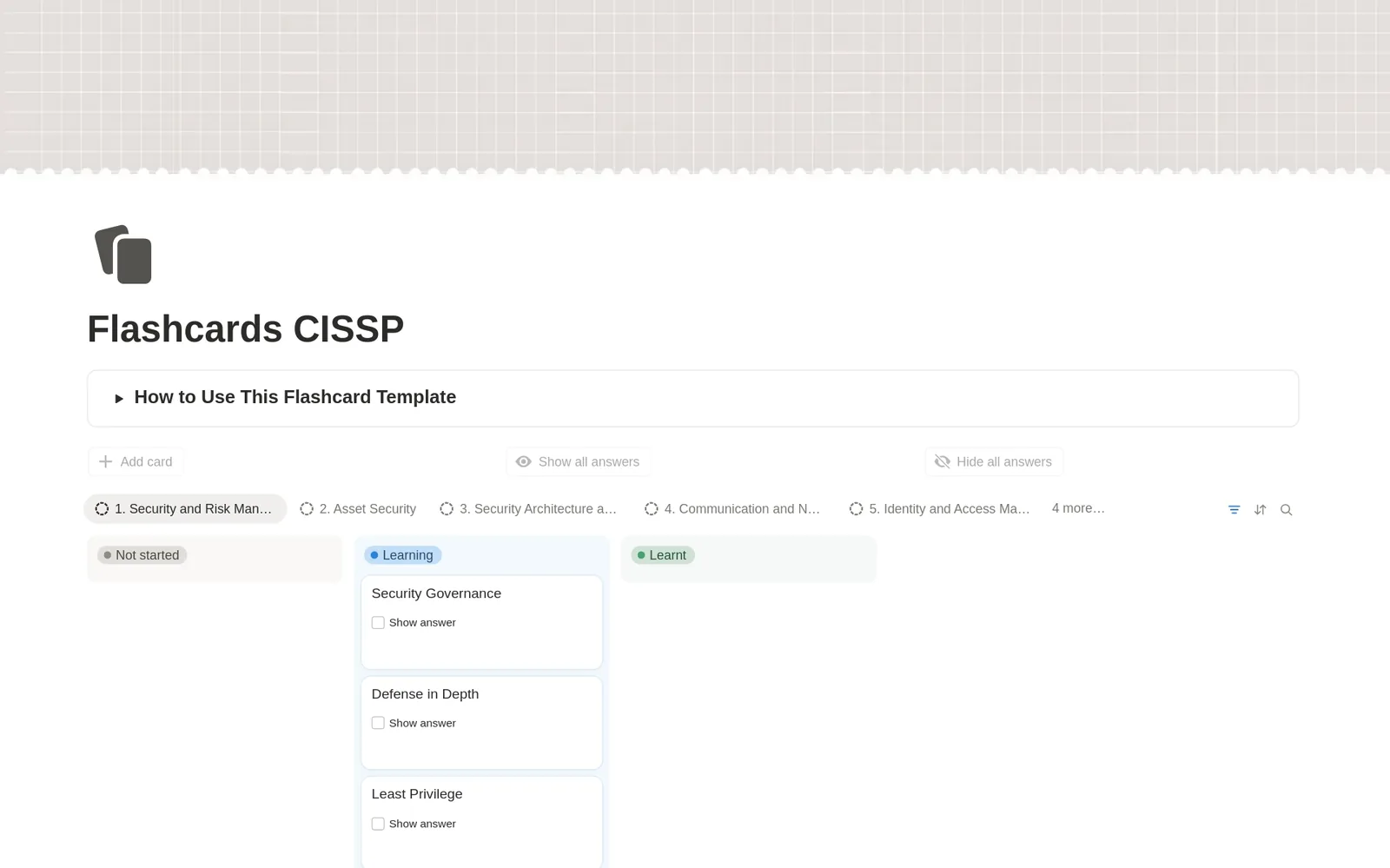Click the Learnt status tag
1390x868 pixels.
[x=663, y=555]
